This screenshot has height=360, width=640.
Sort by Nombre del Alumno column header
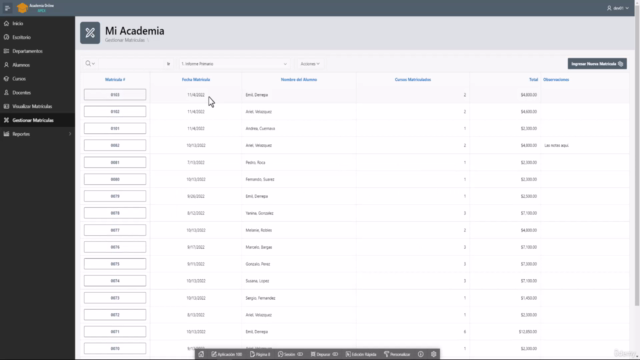click(299, 80)
